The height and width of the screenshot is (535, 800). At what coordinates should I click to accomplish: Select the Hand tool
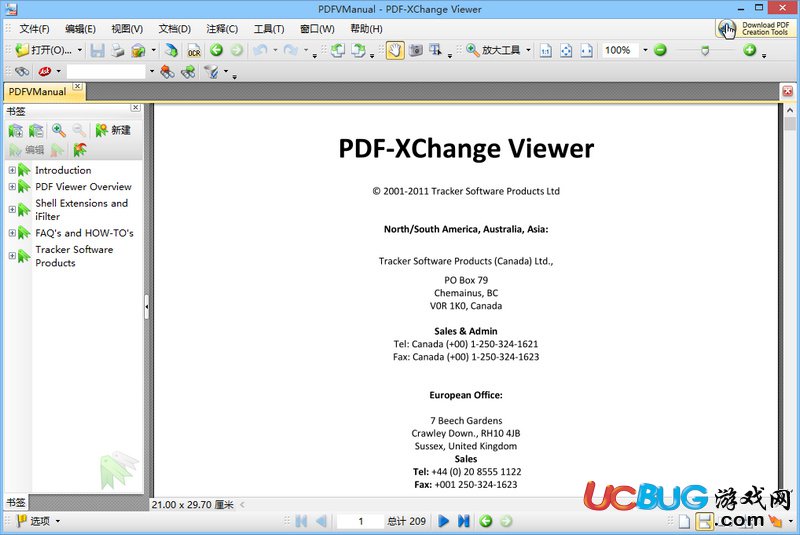point(395,50)
